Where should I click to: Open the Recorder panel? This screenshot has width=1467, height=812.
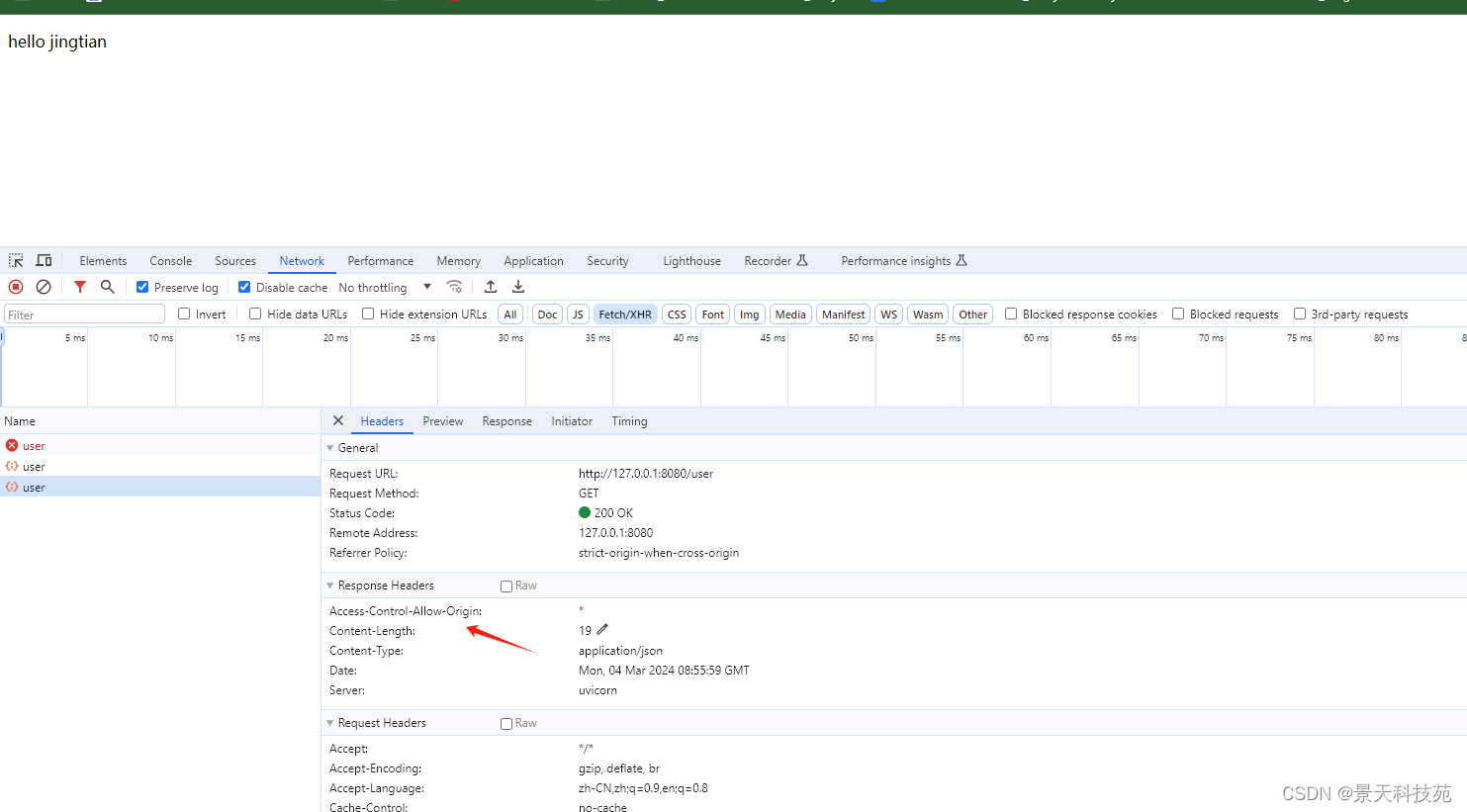pyautogui.click(x=776, y=261)
